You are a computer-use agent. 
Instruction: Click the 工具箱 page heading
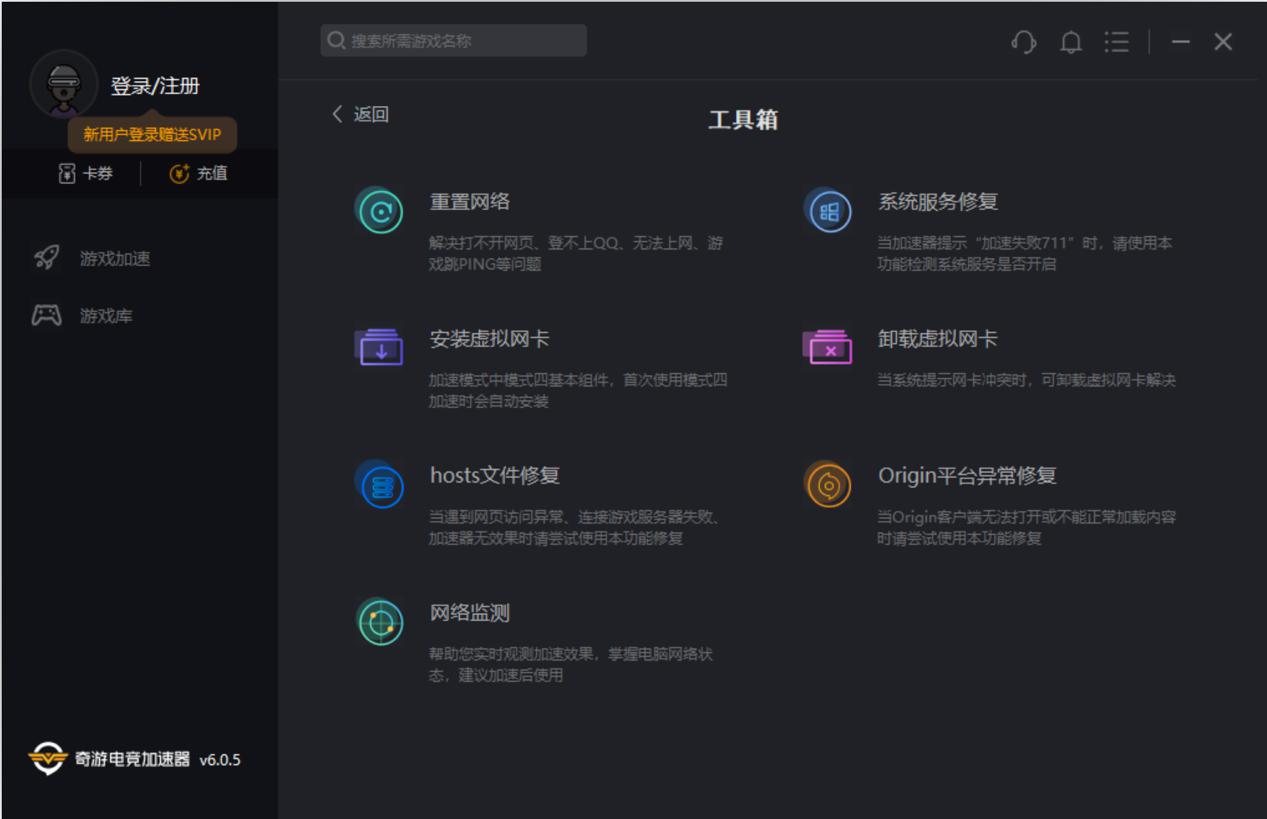[743, 120]
